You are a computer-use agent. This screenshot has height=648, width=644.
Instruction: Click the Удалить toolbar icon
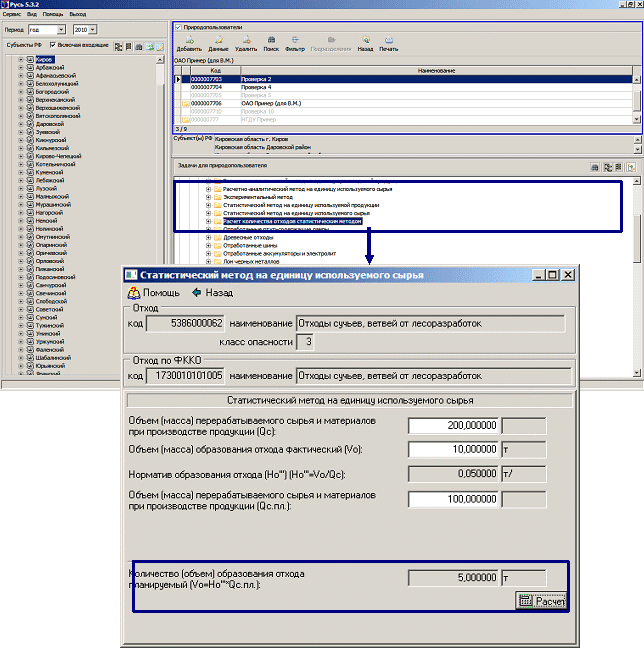(245, 42)
